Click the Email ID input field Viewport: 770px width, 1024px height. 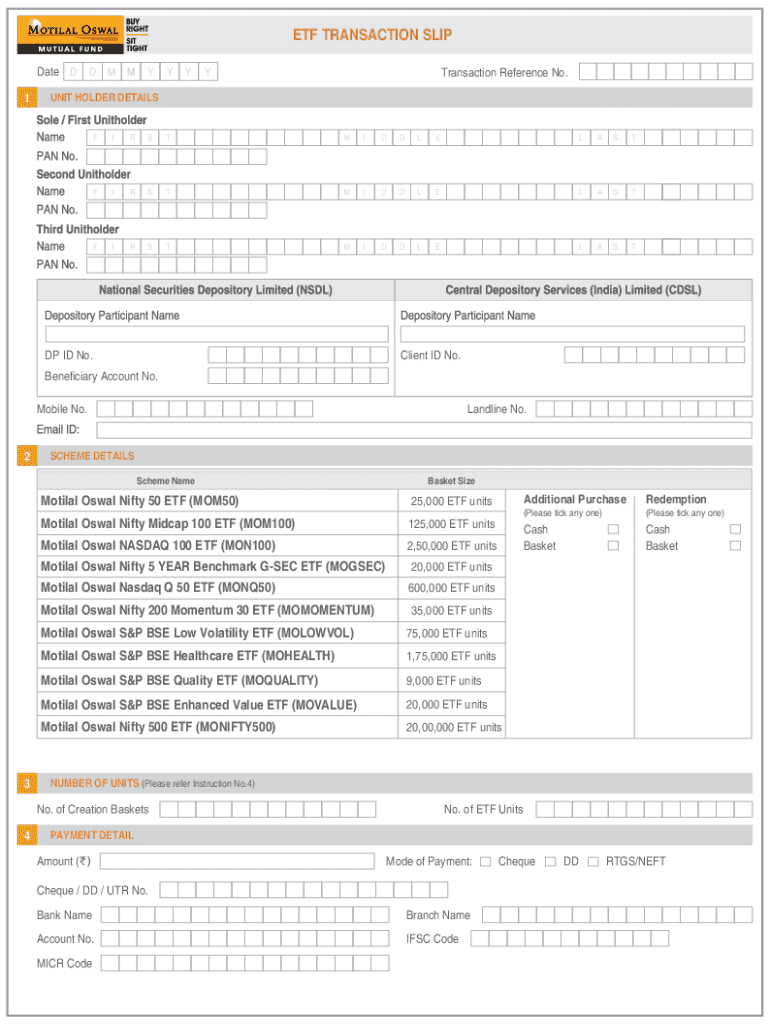click(423, 430)
